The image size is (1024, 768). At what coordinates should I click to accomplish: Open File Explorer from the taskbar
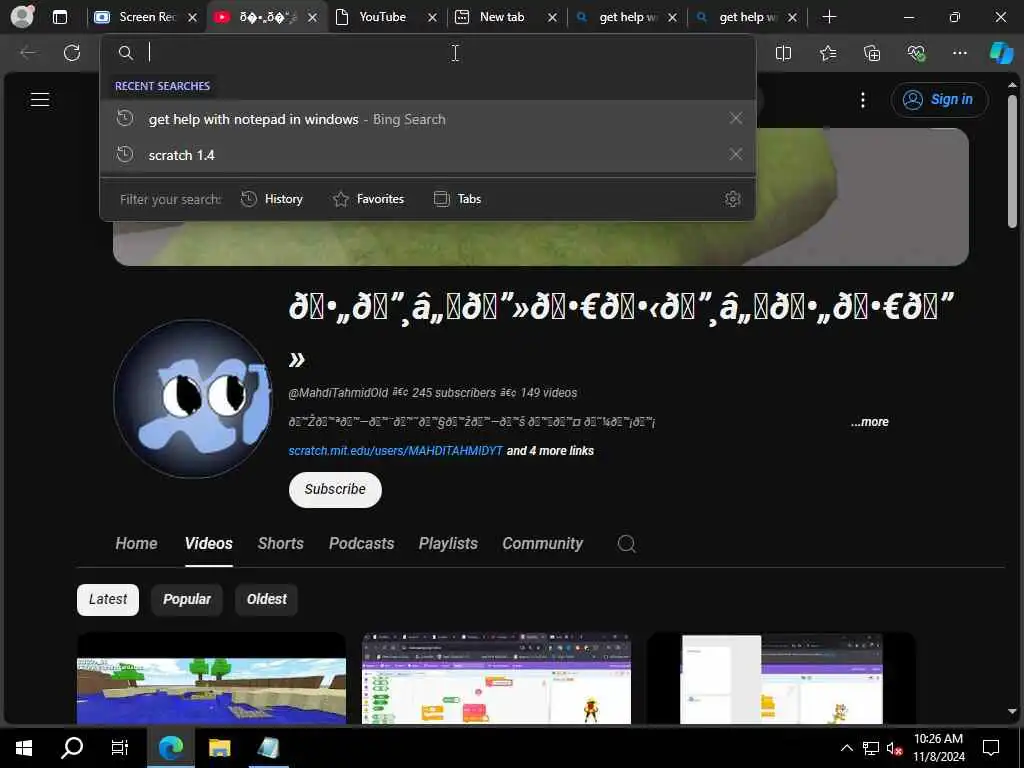[219, 747]
